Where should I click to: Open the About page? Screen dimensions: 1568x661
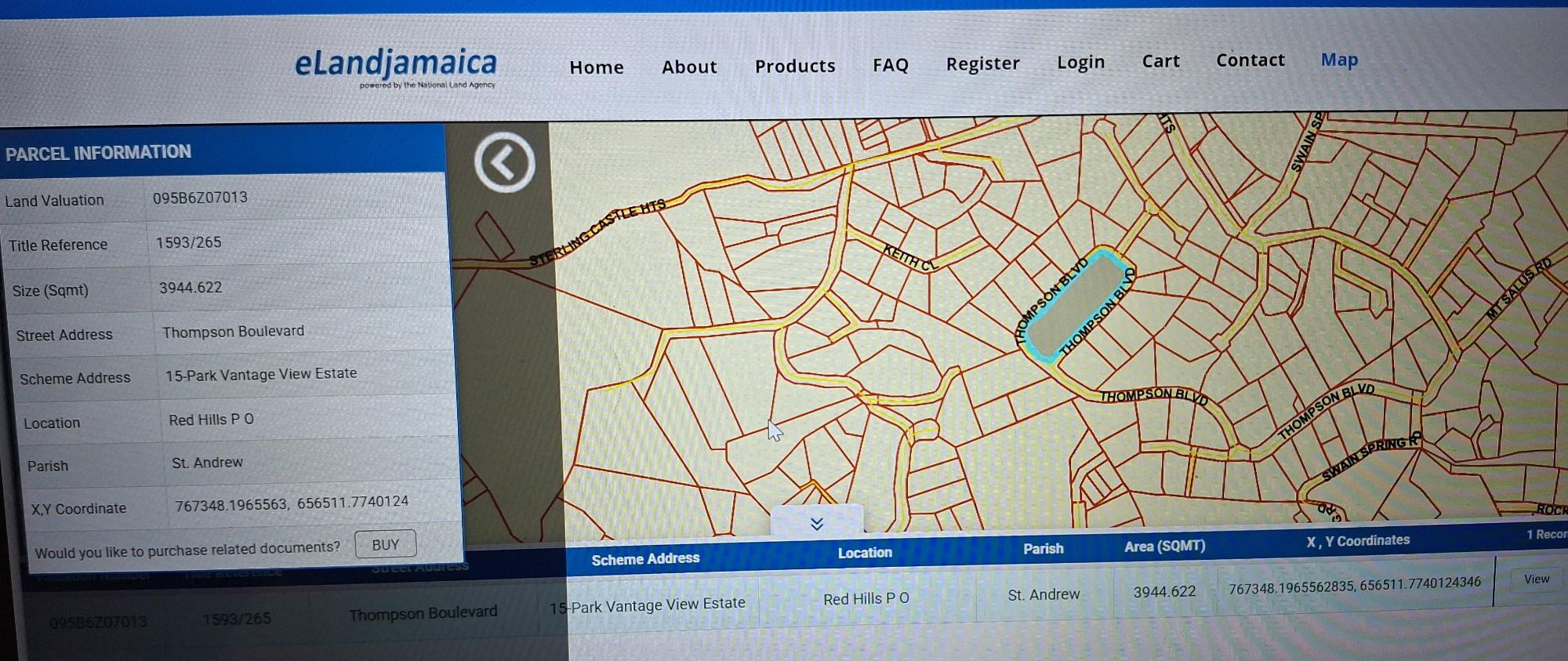click(689, 67)
